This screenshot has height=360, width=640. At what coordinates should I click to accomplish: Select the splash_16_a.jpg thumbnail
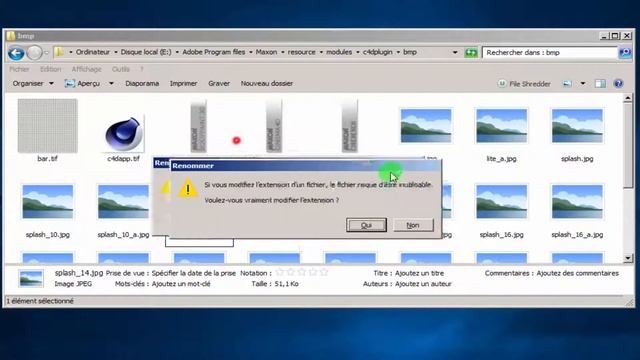click(577, 202)
